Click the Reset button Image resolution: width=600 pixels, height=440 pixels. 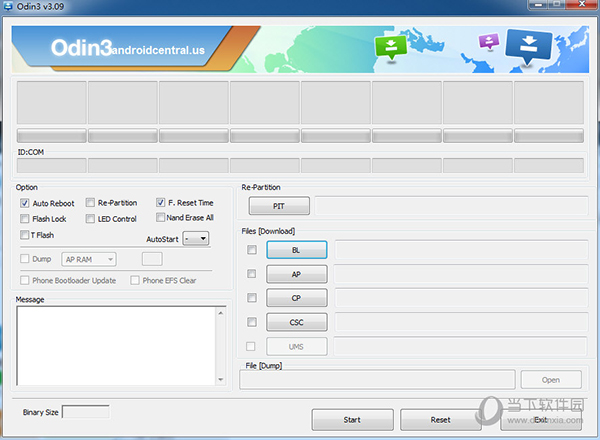pyautogui.click(x=440, y=420)
